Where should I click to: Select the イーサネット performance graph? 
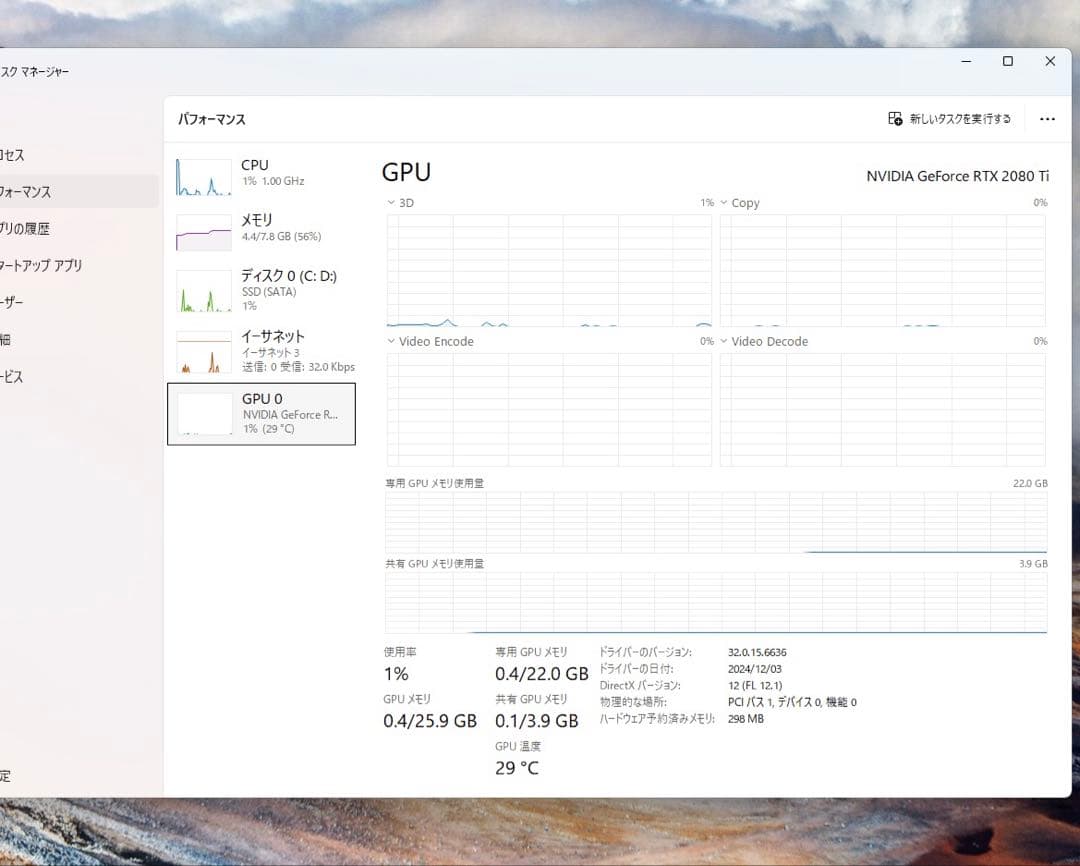point(260,350)
